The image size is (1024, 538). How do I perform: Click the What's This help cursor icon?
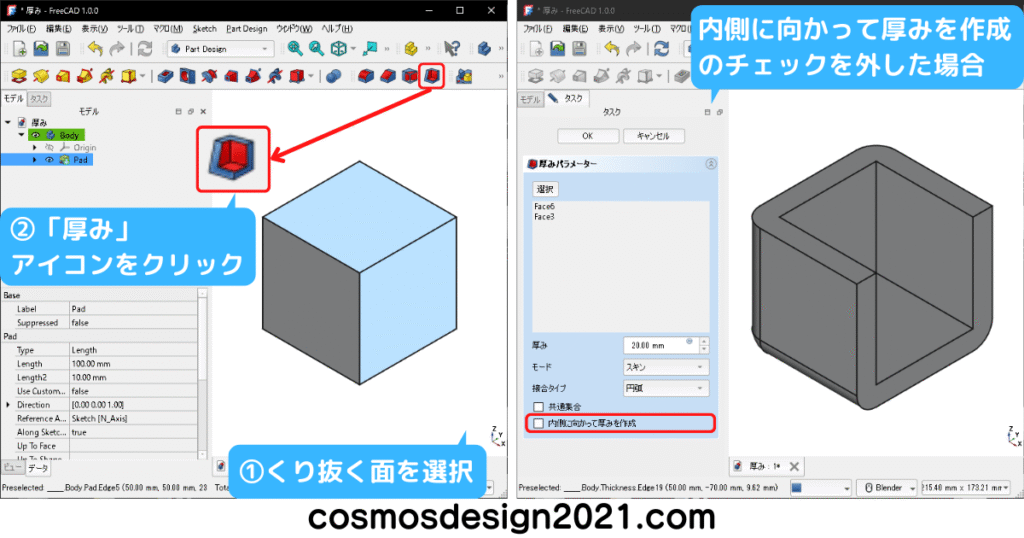[x=451, y=48]
